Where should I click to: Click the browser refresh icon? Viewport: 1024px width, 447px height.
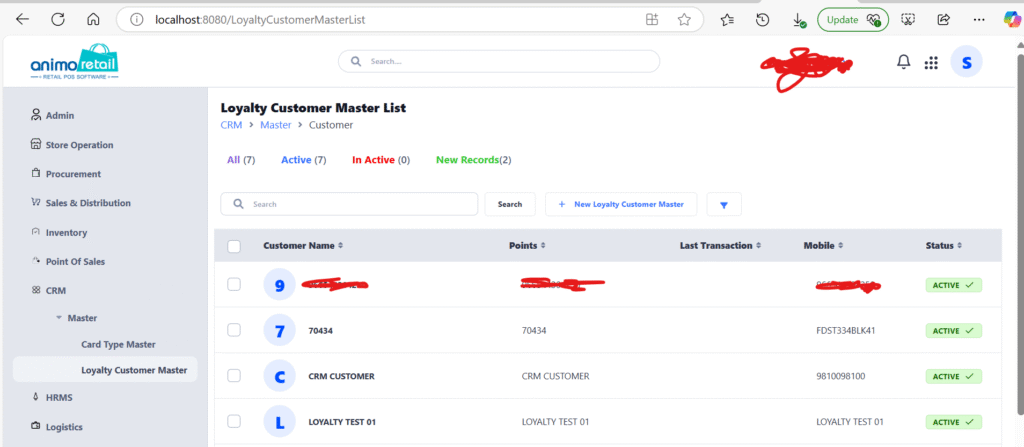[58, 19]
